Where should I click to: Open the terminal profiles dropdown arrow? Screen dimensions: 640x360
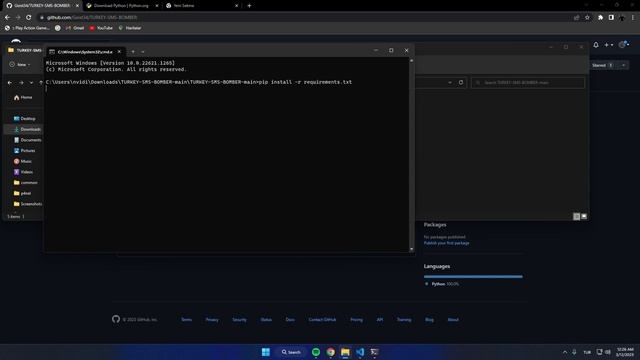[x=143, y=52]
